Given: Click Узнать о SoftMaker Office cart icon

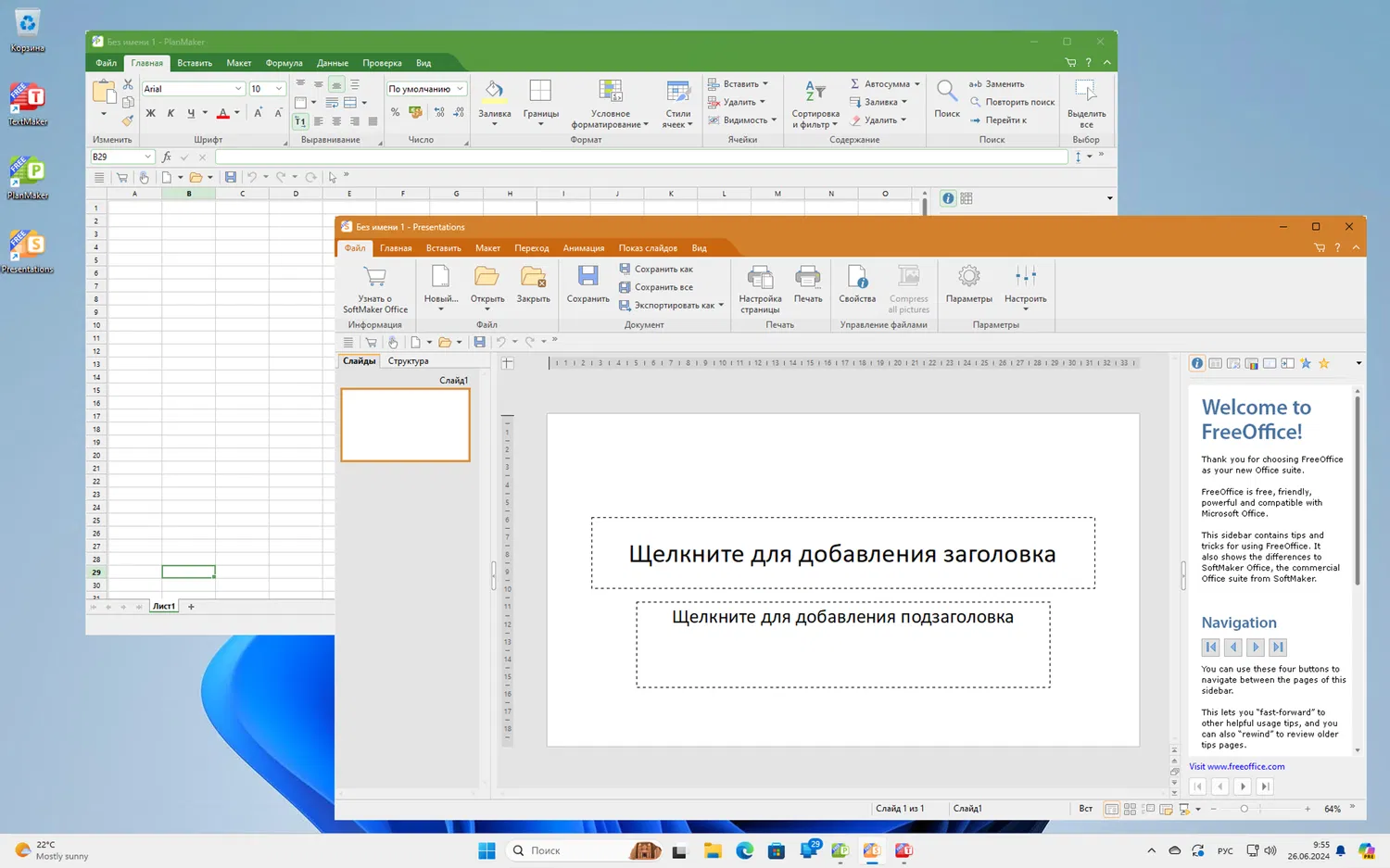Looking at the screenshot, I should pyautogui.click(x=375, y=277).
